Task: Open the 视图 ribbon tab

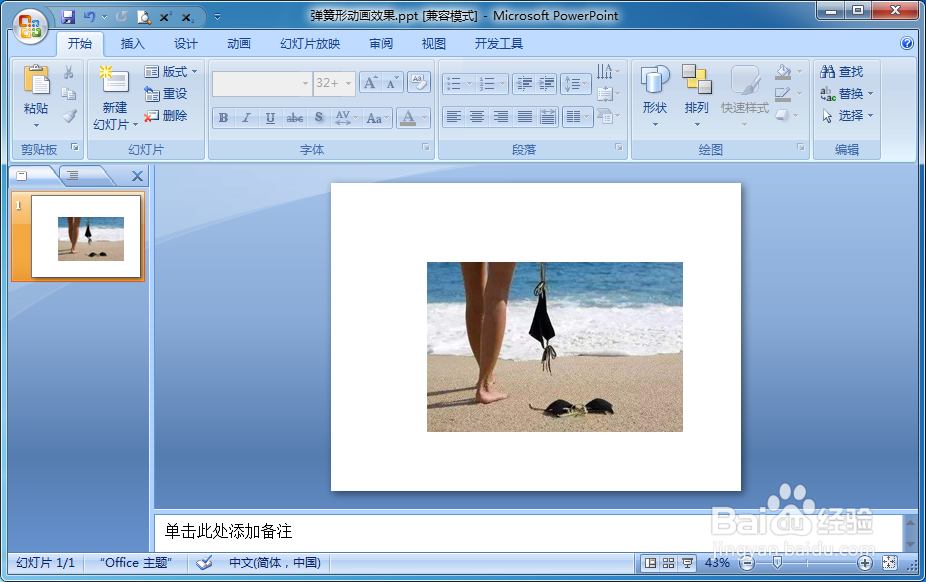Action: 433,44
